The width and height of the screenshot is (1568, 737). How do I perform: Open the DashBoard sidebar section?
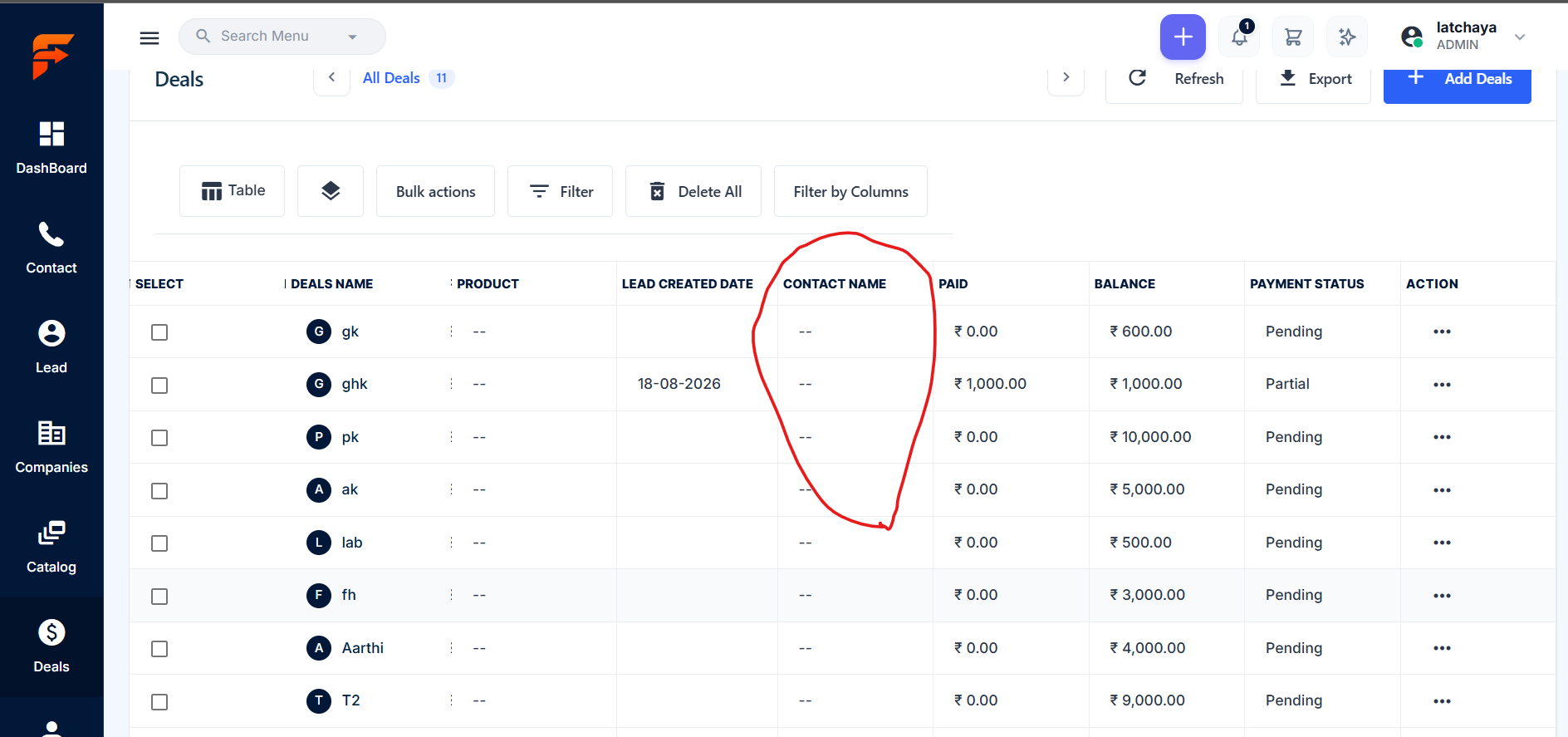51,149
